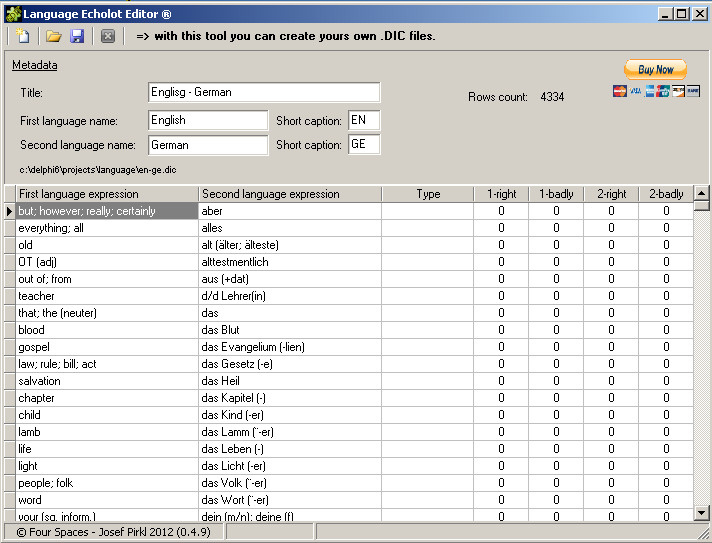The height and width of the screenshot is (543, 712).
Task: Select the 'teacher' cell
Action: click(107, 296)
